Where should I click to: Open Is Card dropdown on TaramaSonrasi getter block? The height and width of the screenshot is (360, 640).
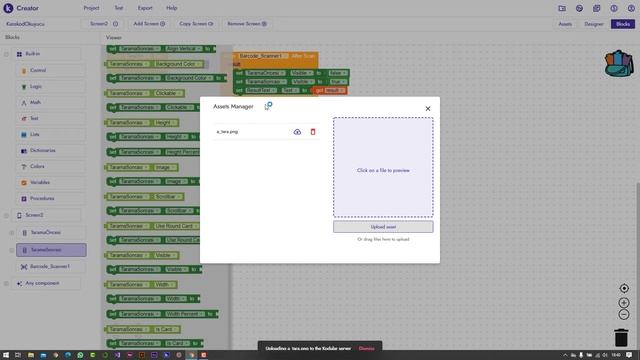tap(166, 329)
